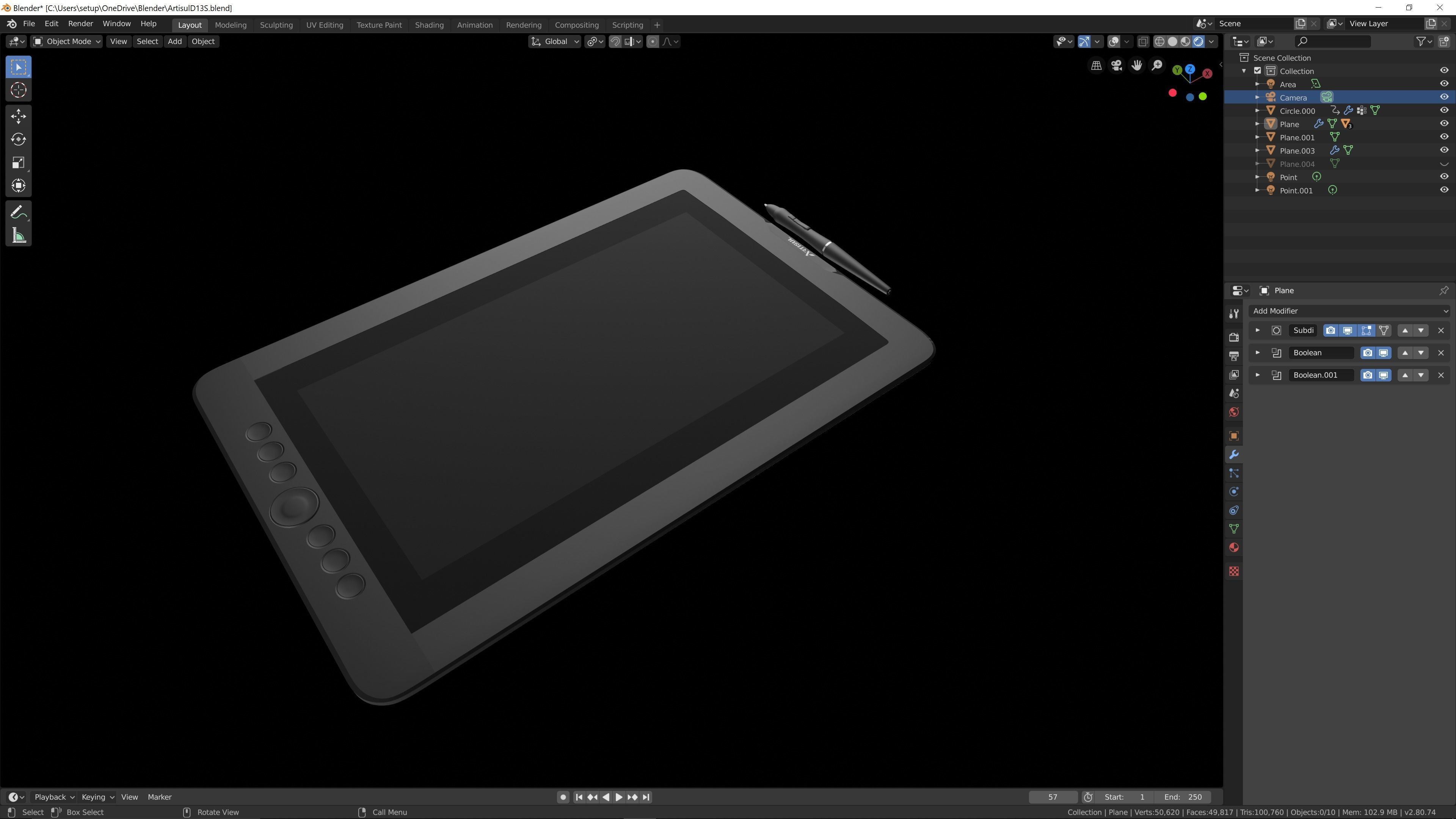The width and height of the screenshot is (1456, 819).
Task: Toggle auto keying record button
Action: [x=563, y=797]
